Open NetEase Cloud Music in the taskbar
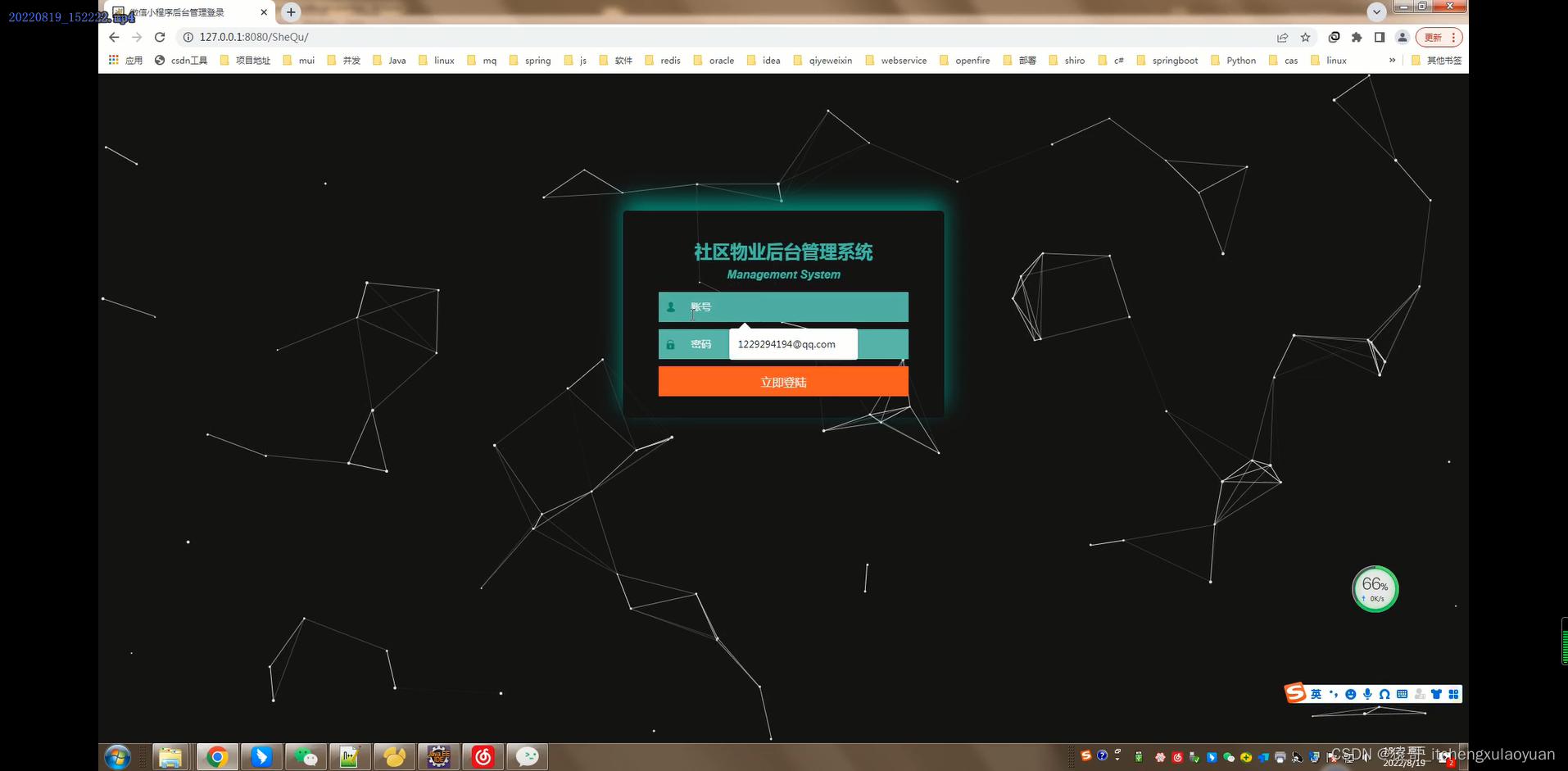Screen dimensions: 1568x771 (483, 757)
